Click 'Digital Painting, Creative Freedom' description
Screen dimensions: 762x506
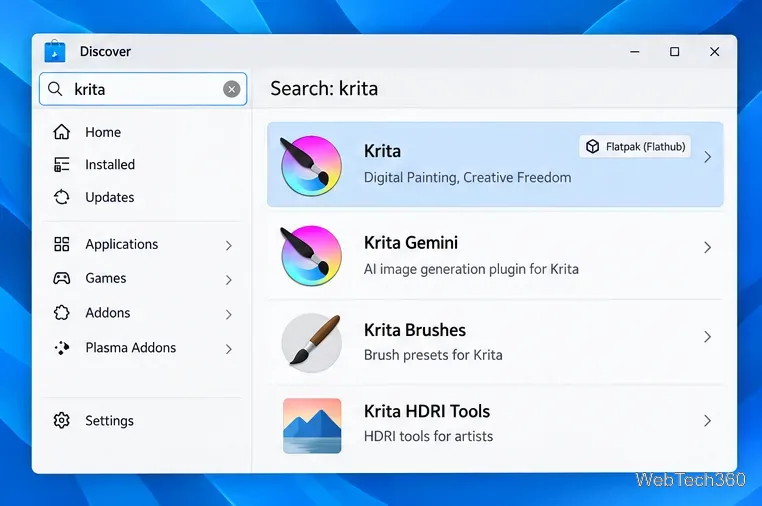(468, 177)
